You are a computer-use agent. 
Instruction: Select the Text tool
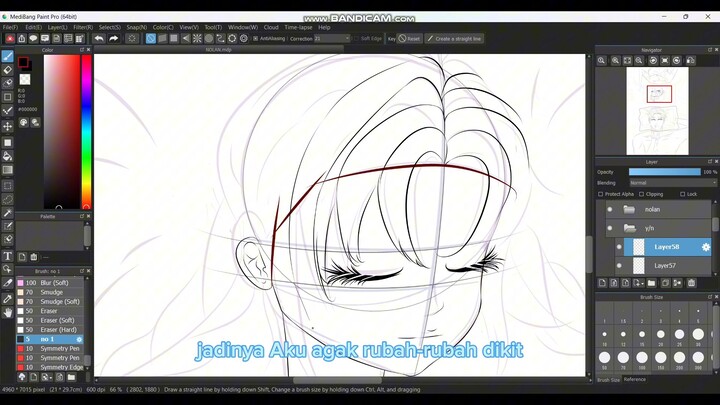click(7, 256)
